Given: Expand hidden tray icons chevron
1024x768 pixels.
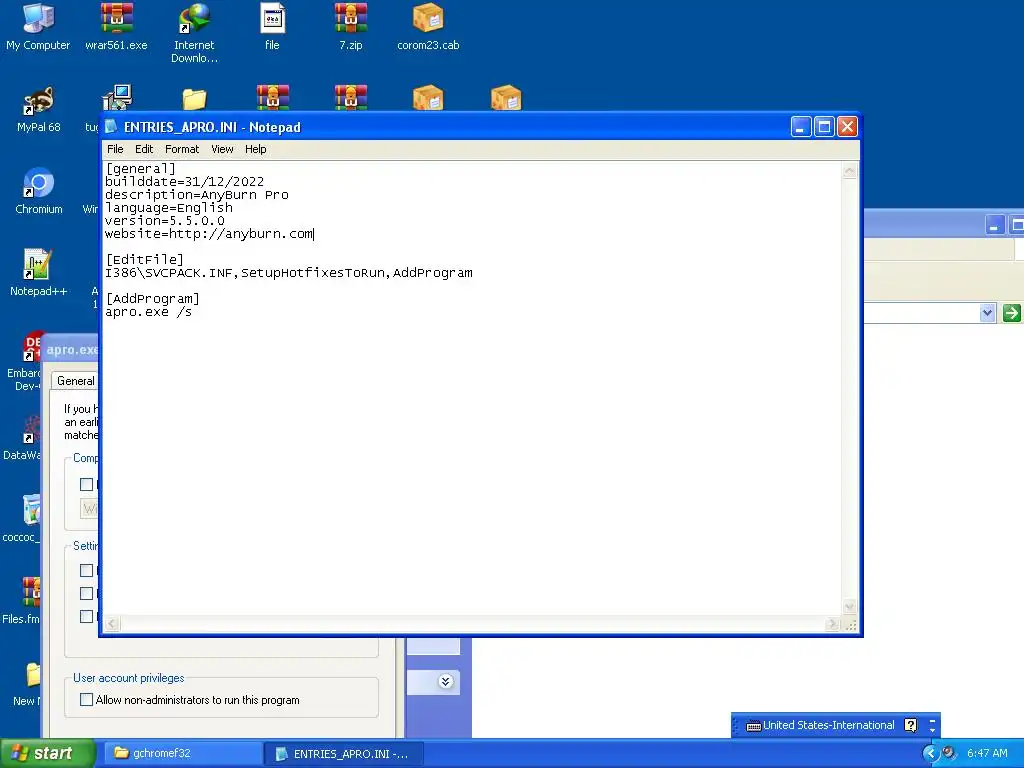Looking at the screenshot, I should 930,754.
